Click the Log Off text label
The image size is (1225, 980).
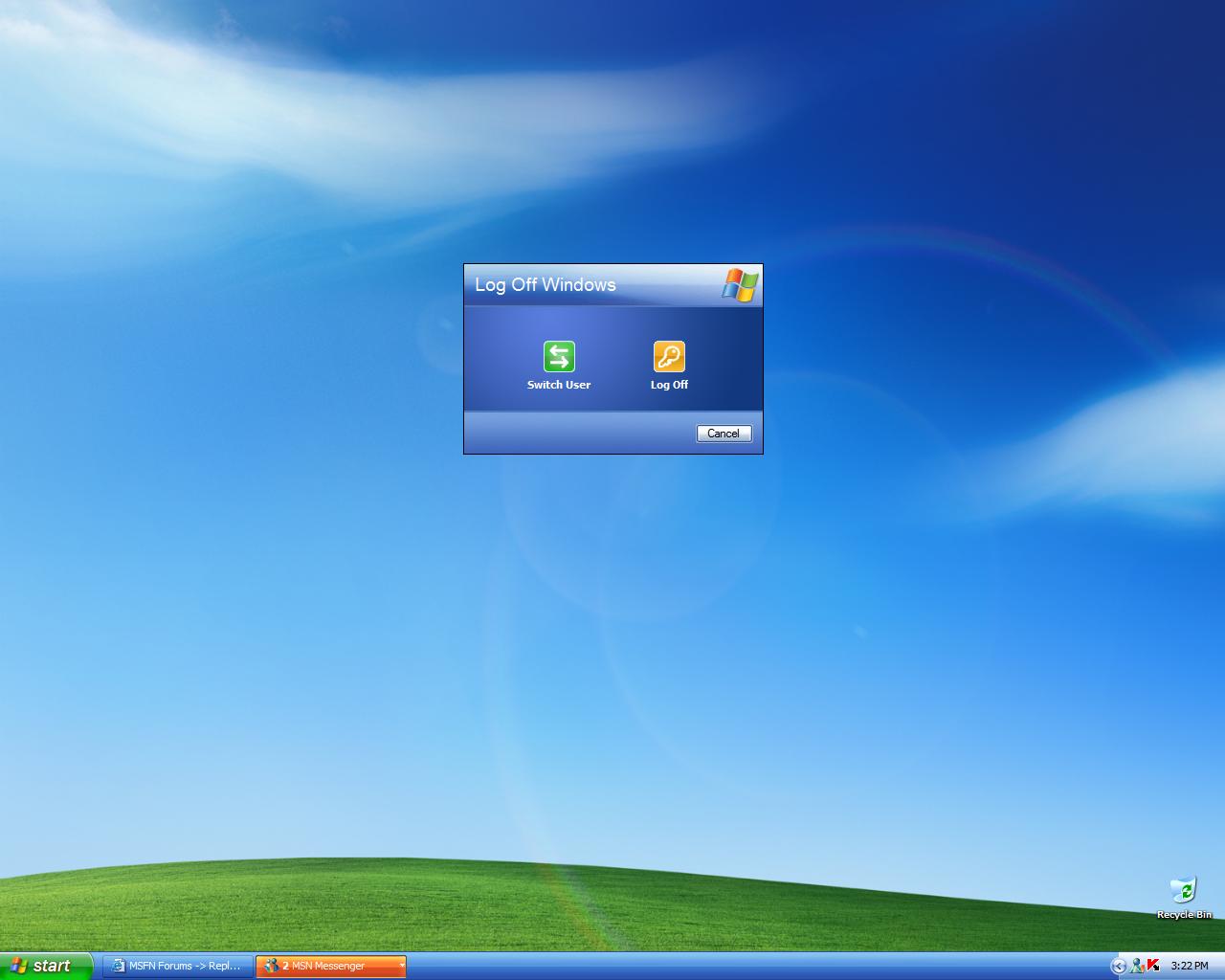pos(669,385)
